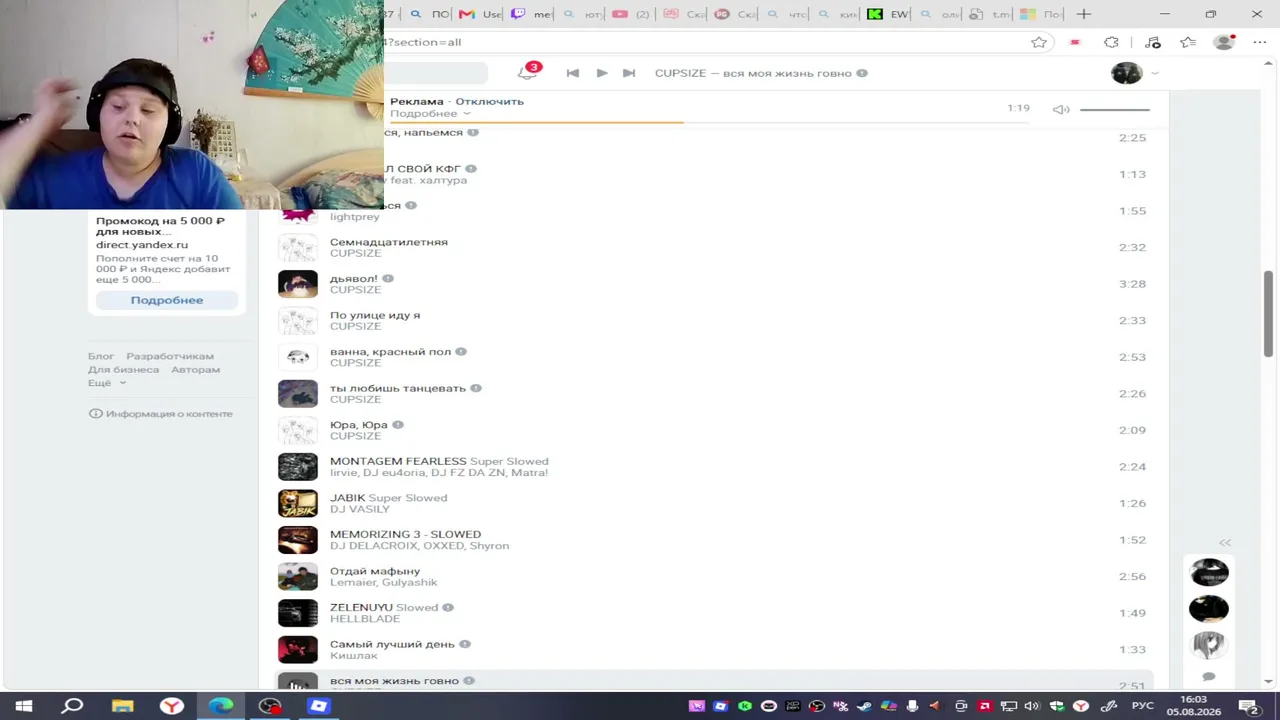Bookmark this page with the star icon
Screen dimensions: 1280x720
coord(1039,42)
